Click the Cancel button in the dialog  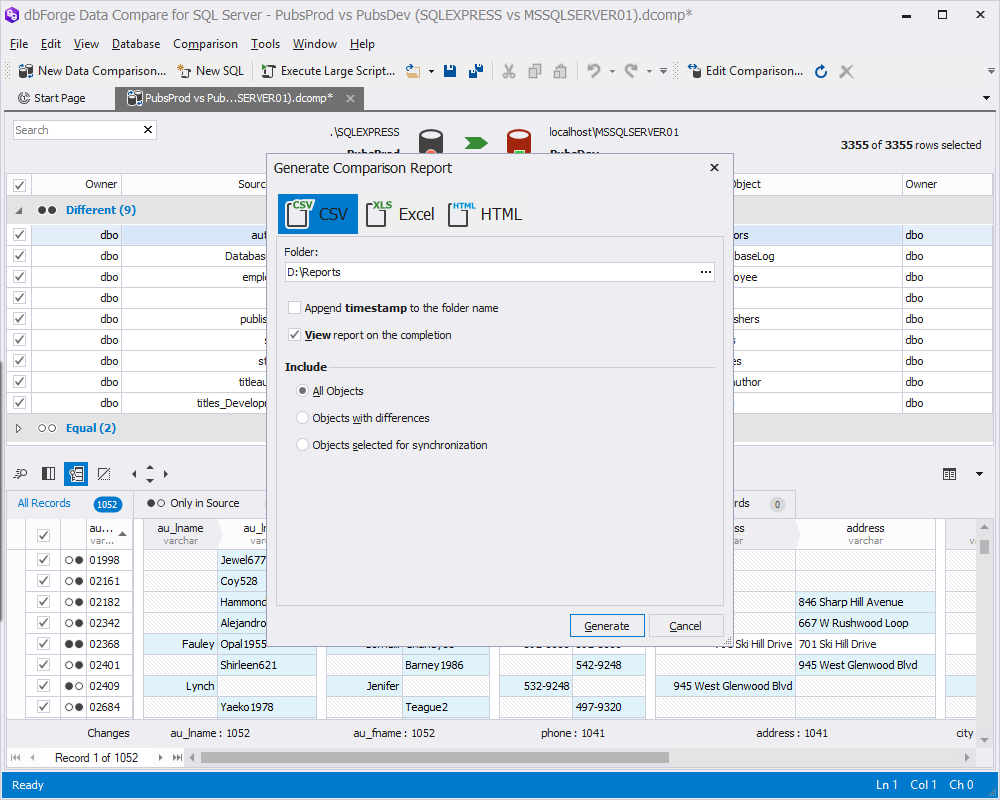686,626
